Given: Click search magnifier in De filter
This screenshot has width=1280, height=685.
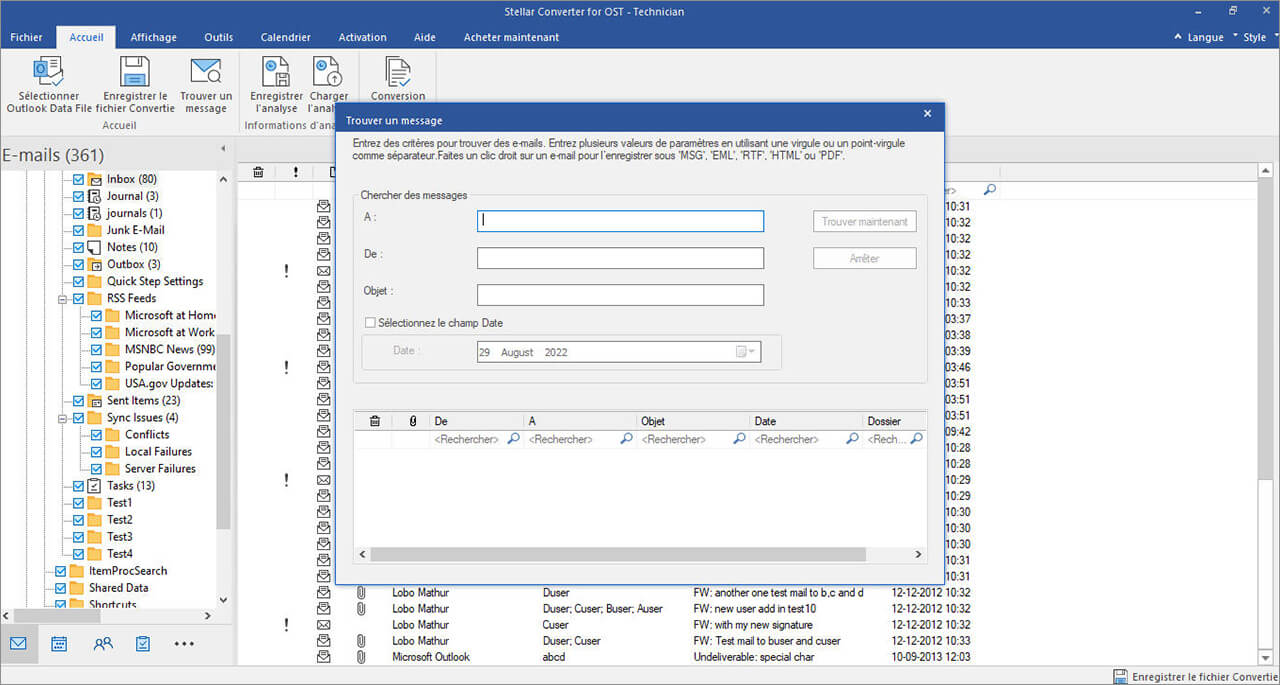Looking at the screenshot, I should click(513, 439).
